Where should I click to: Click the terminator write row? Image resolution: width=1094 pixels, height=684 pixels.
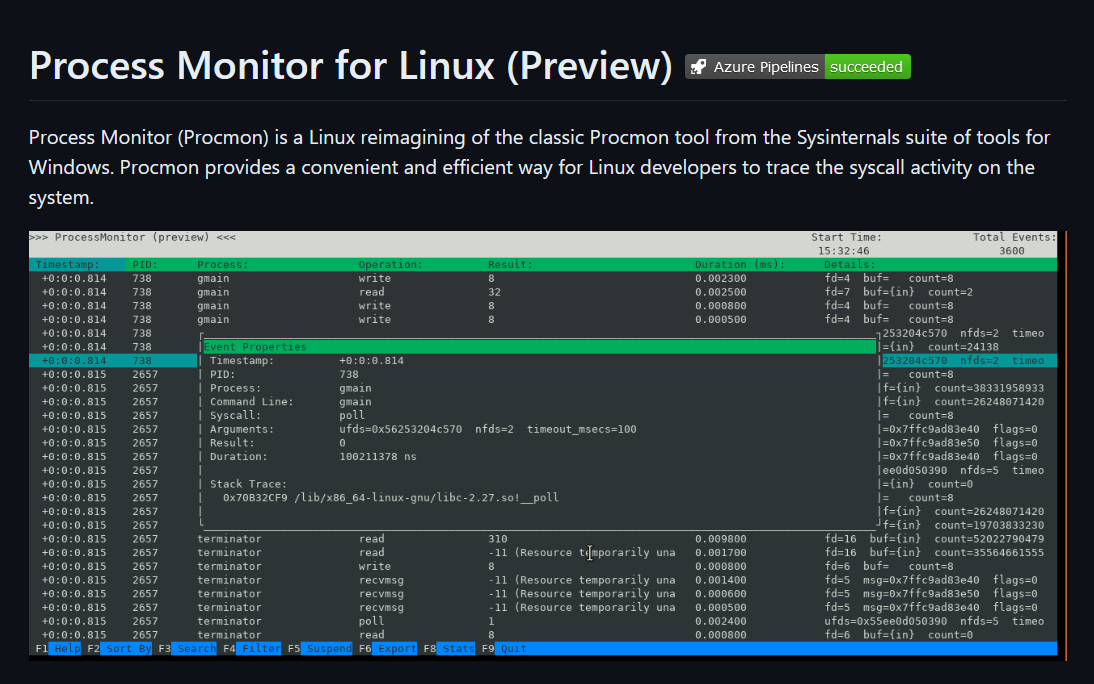pos(543,566)
